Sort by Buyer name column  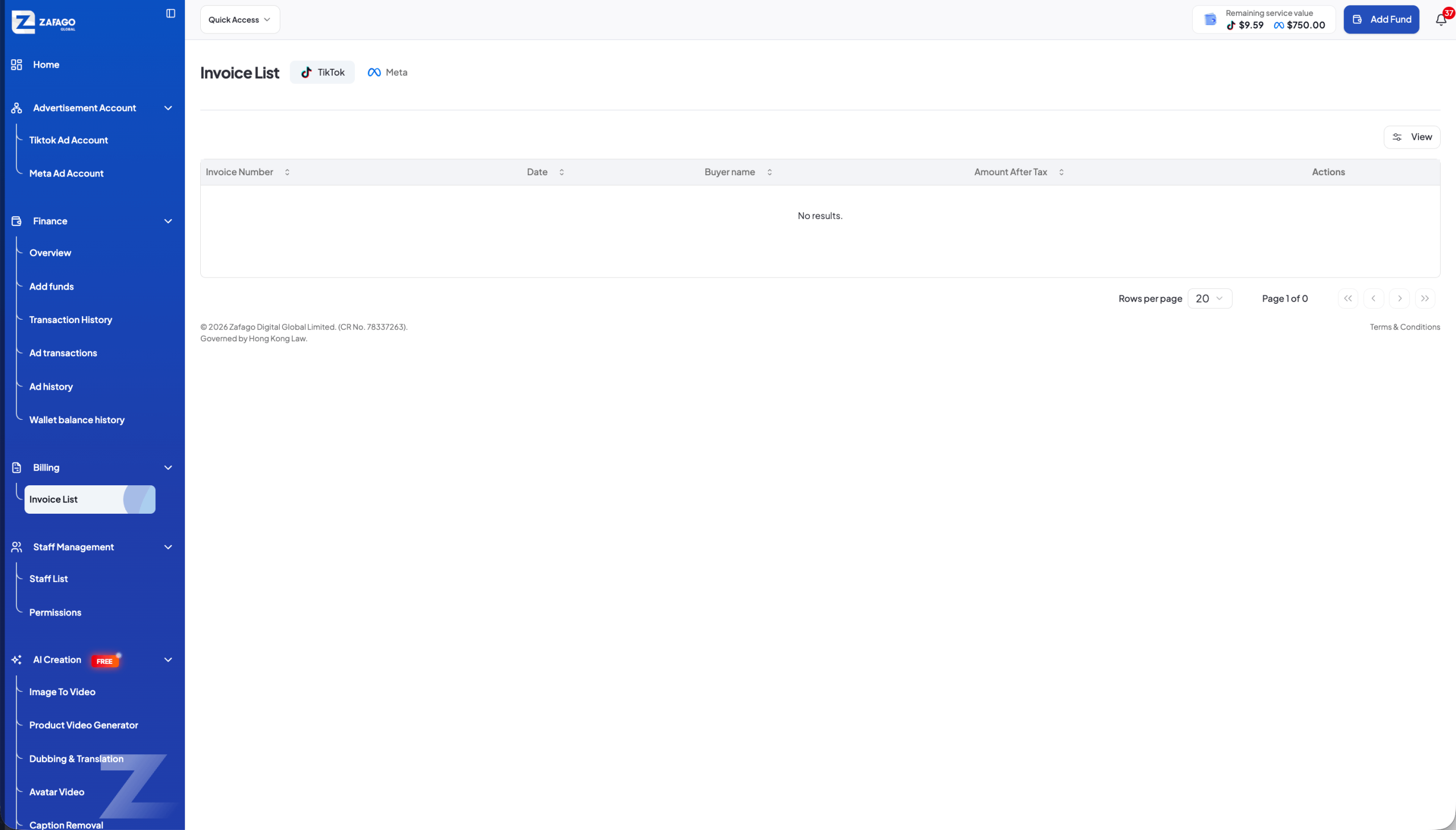pos(770,172)
